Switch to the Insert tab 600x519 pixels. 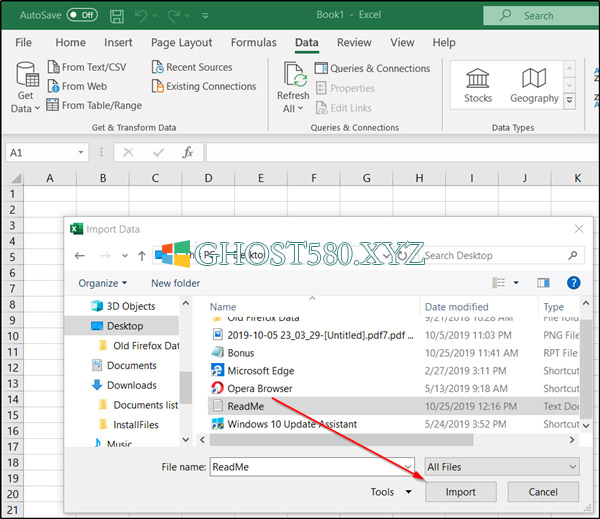pyautogui.click(x=118, y=42)
